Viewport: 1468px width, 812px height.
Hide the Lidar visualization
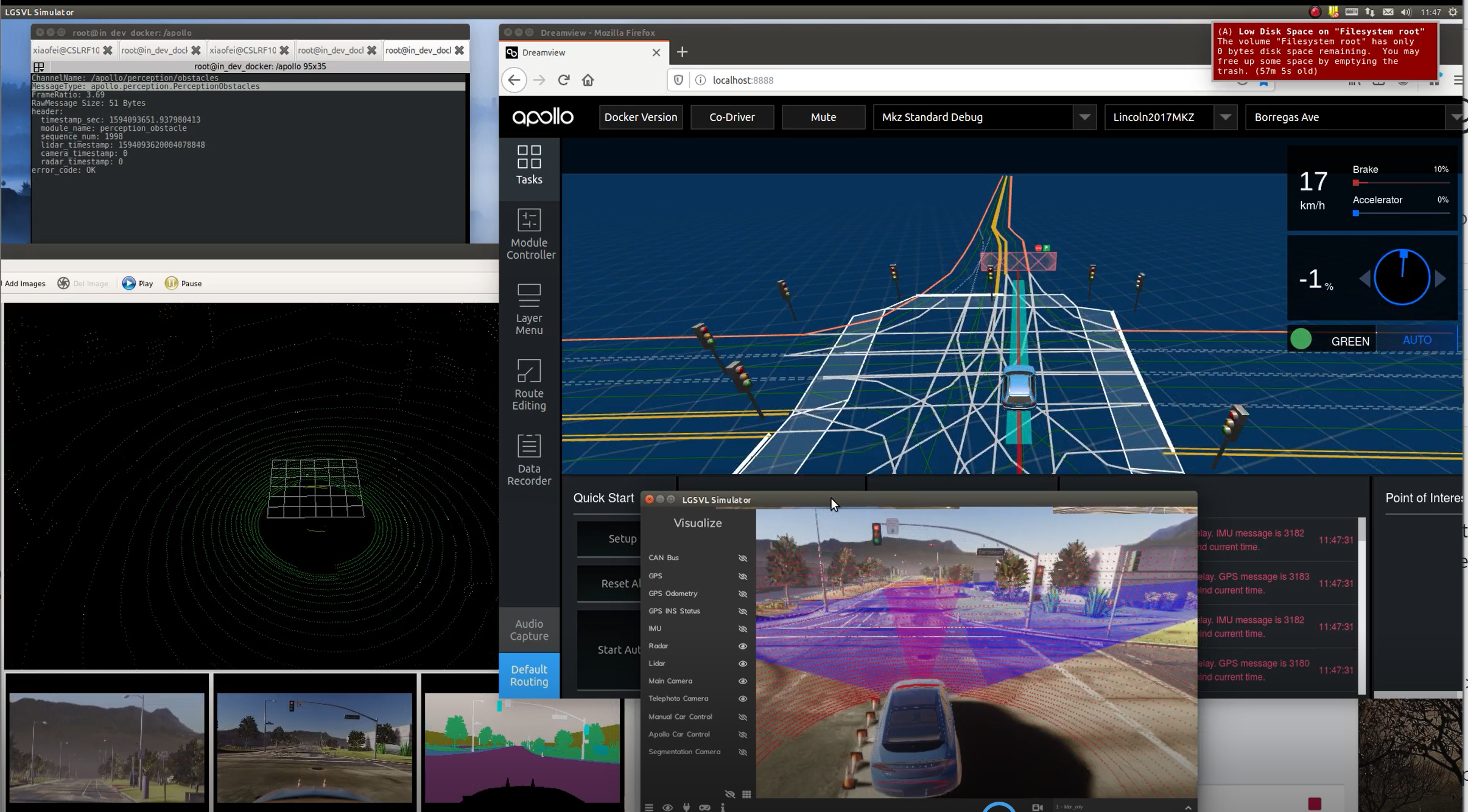coord(743,664)
